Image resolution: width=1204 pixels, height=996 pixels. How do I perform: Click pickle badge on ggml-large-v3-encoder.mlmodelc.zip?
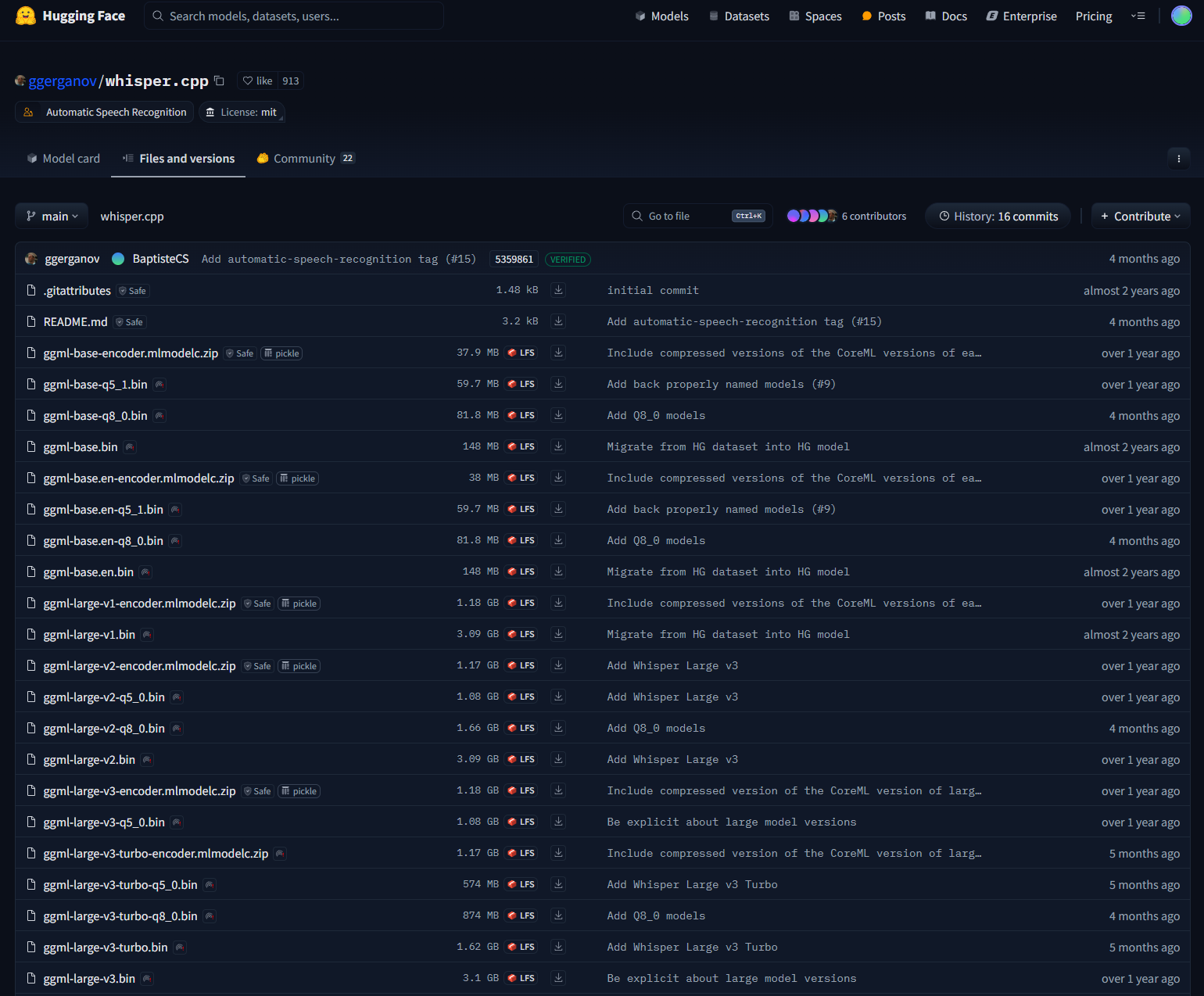299,791
